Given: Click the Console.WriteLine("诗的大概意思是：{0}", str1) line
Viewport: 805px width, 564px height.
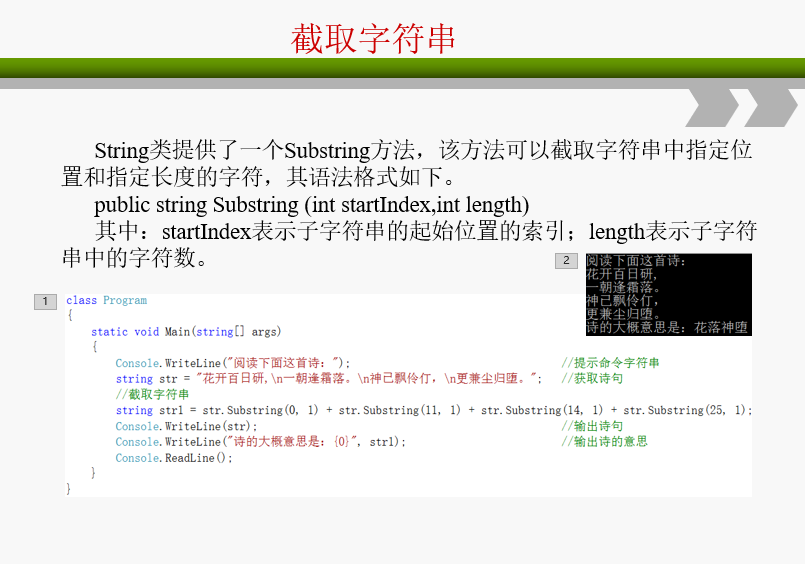Looking at the screenshot, I should [x=260, y=442].
